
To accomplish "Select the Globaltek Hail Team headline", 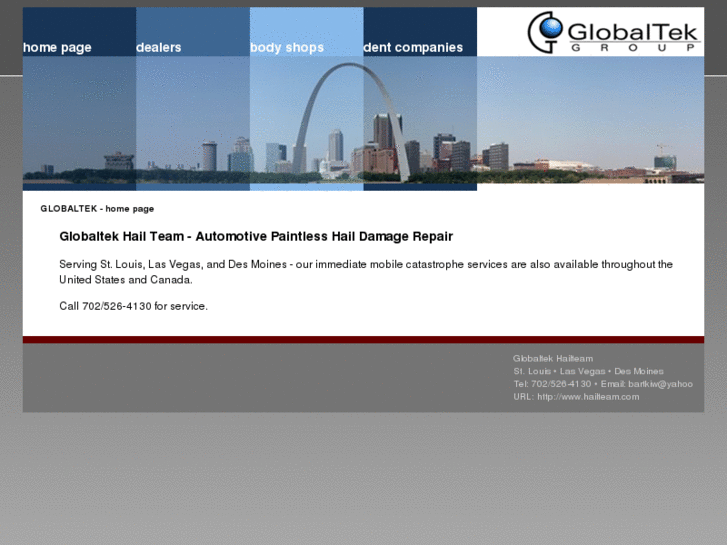I will click(256, 237).
